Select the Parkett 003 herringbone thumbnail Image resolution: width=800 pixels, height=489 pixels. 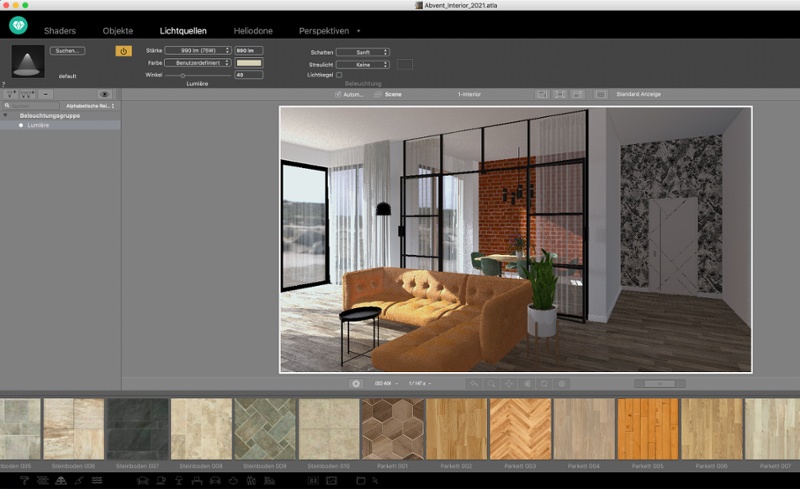[x=520, y=429]
